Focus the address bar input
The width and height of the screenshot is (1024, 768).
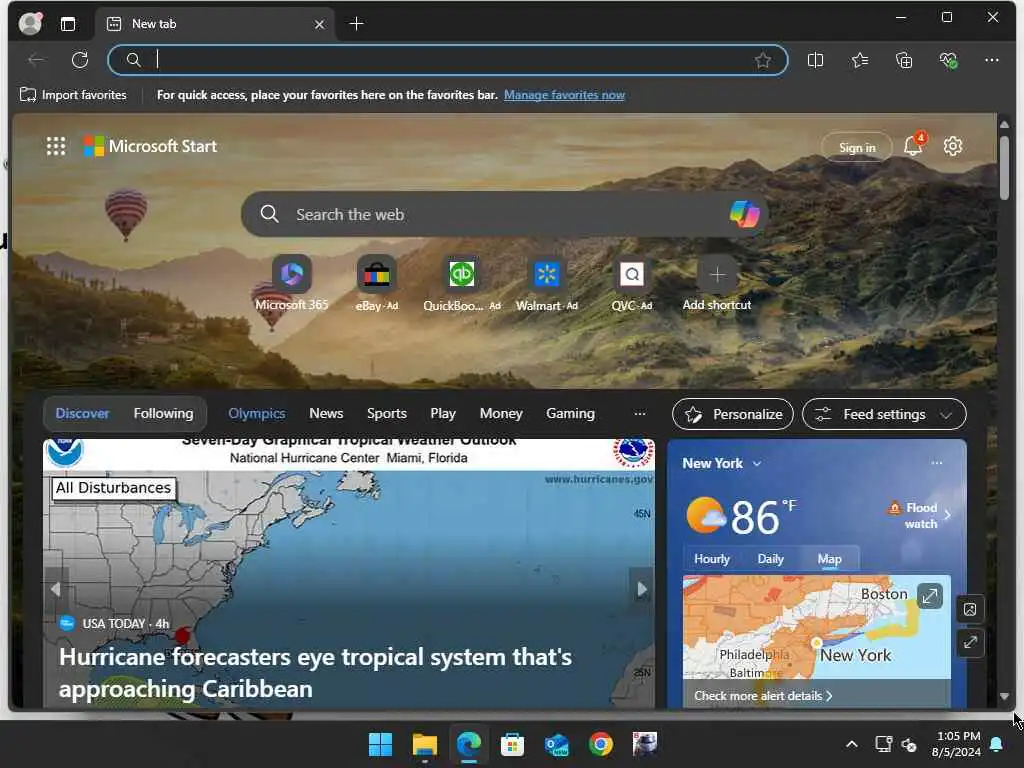448,60
